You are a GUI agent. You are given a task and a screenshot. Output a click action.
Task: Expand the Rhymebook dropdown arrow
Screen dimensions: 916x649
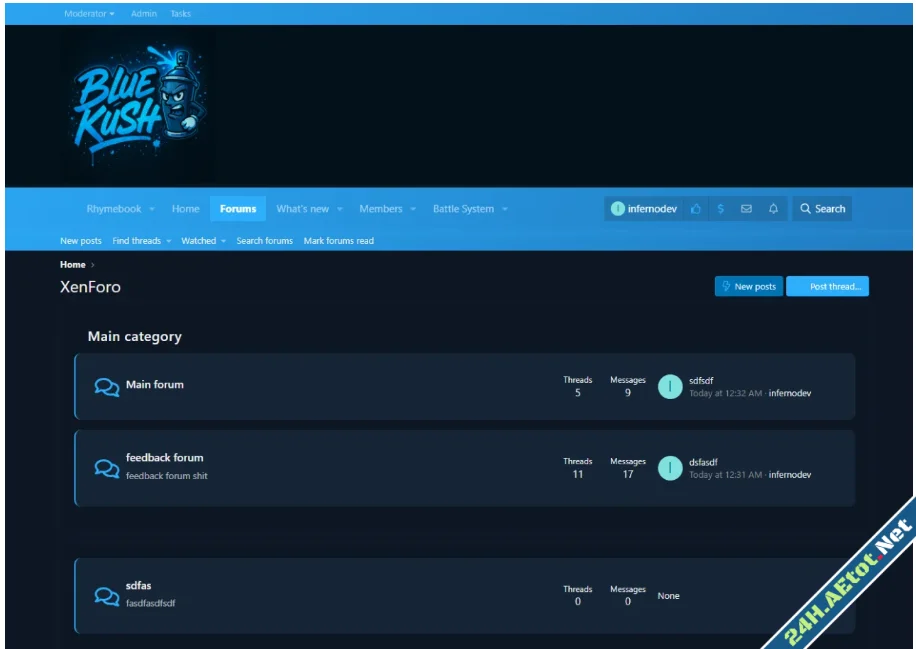152,209
